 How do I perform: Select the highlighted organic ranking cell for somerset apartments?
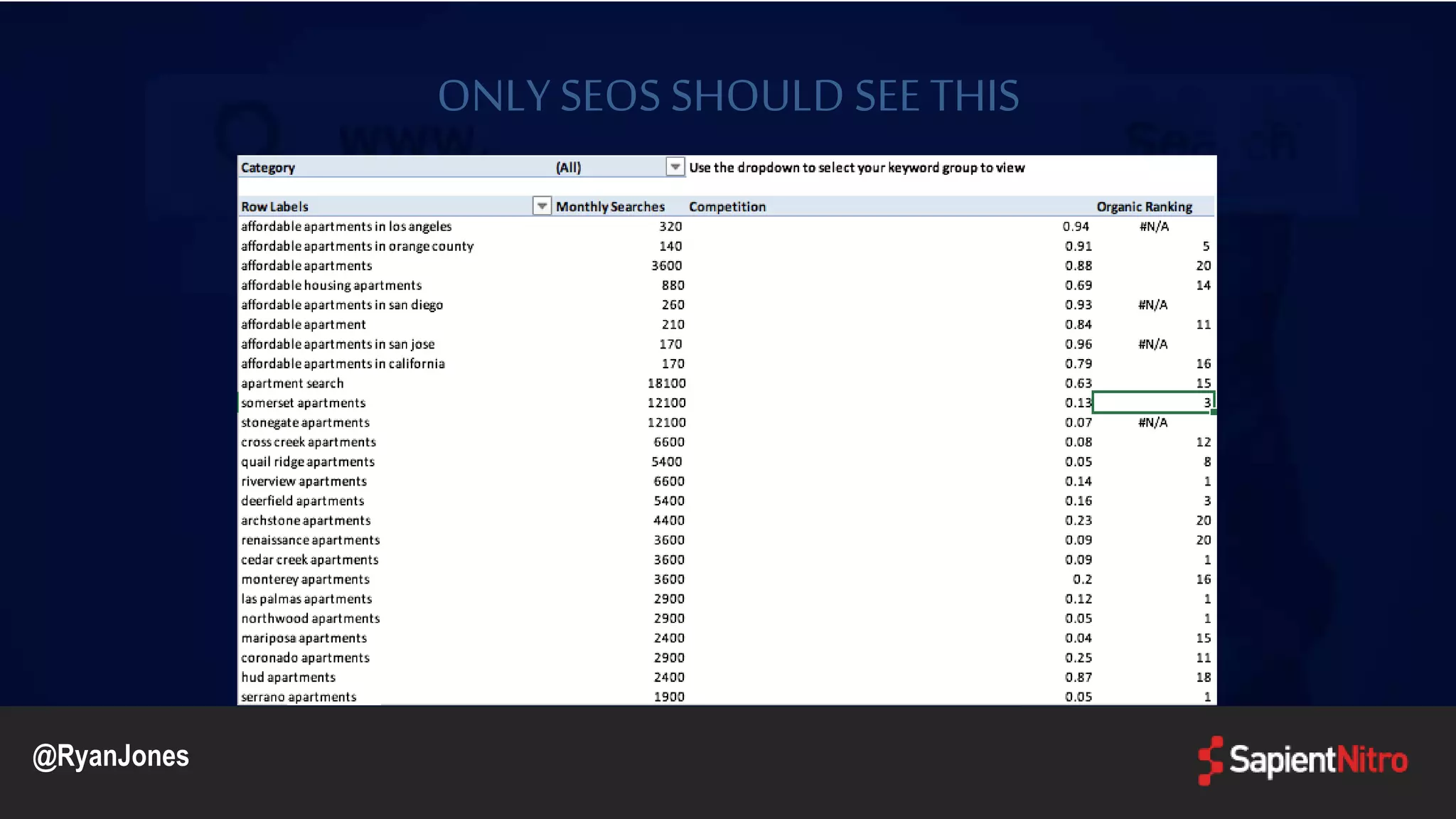tap(1153, 402)
